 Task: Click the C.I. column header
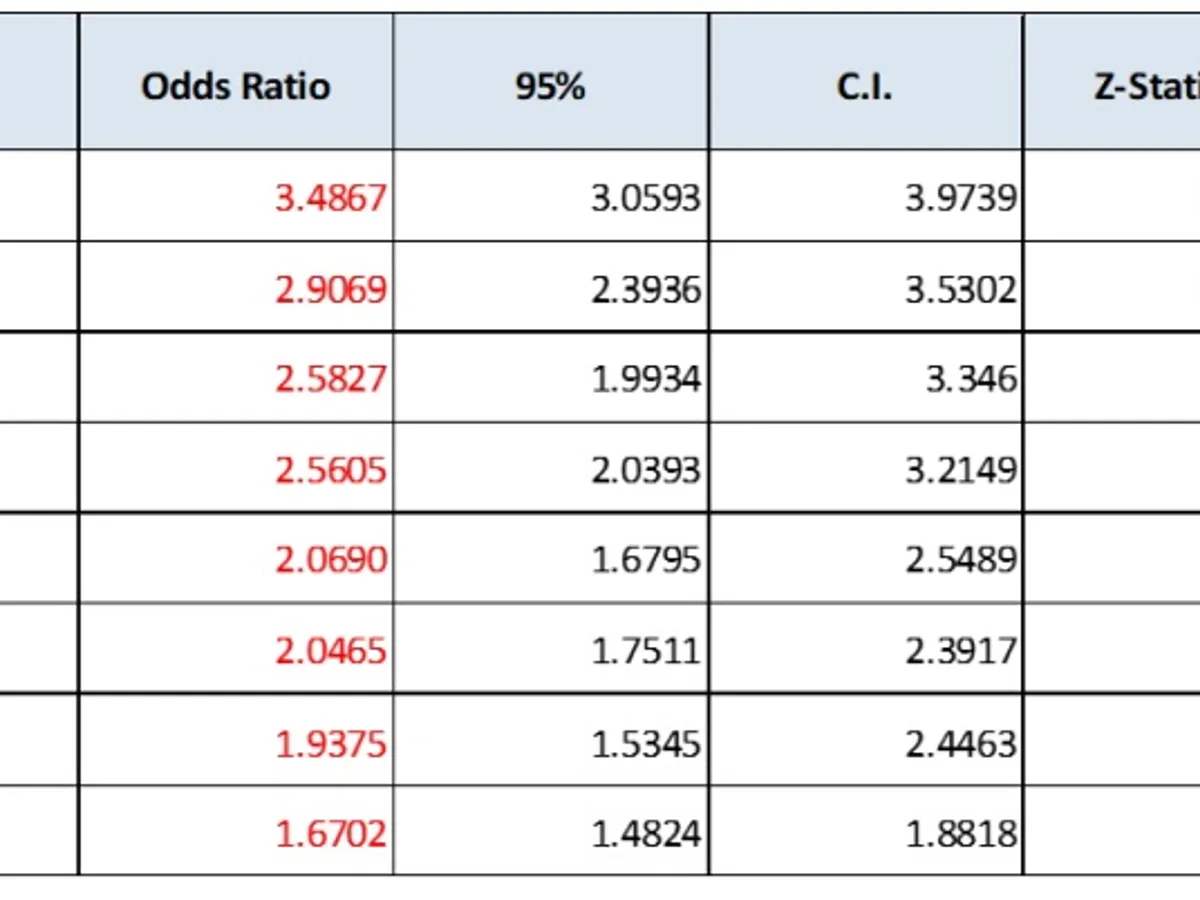(865, 87)
